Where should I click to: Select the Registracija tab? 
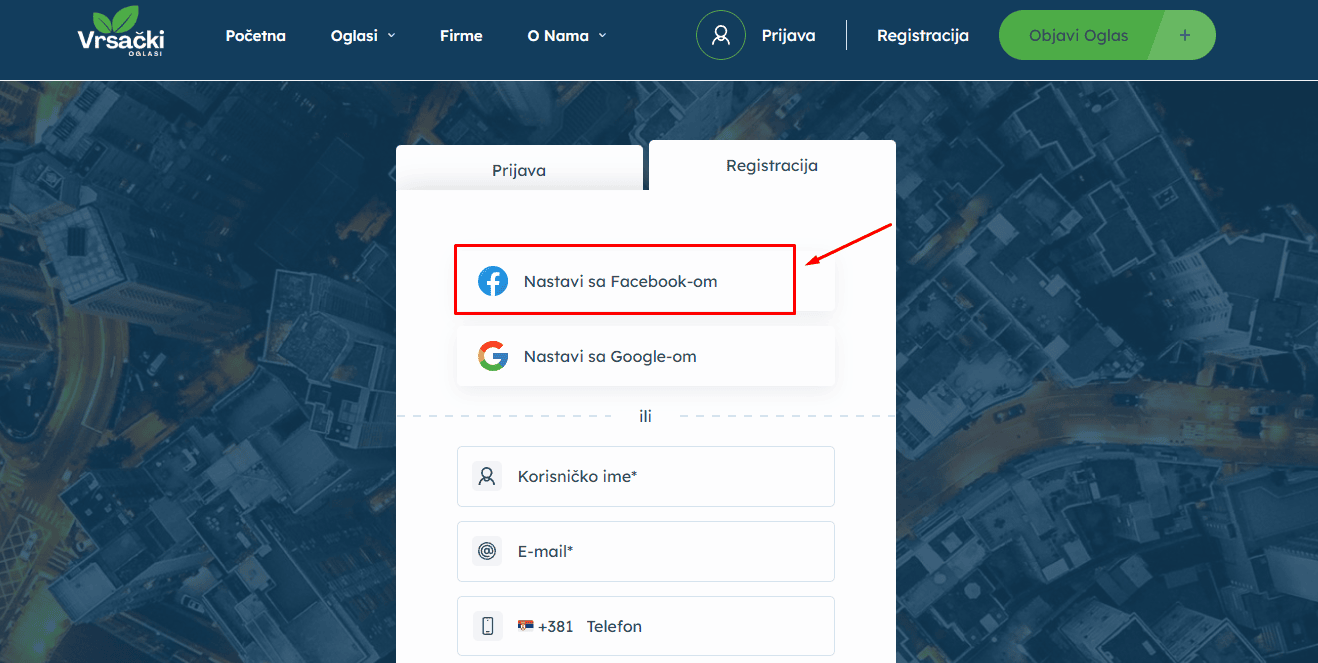pyautogui.click(x=772, y=165)
